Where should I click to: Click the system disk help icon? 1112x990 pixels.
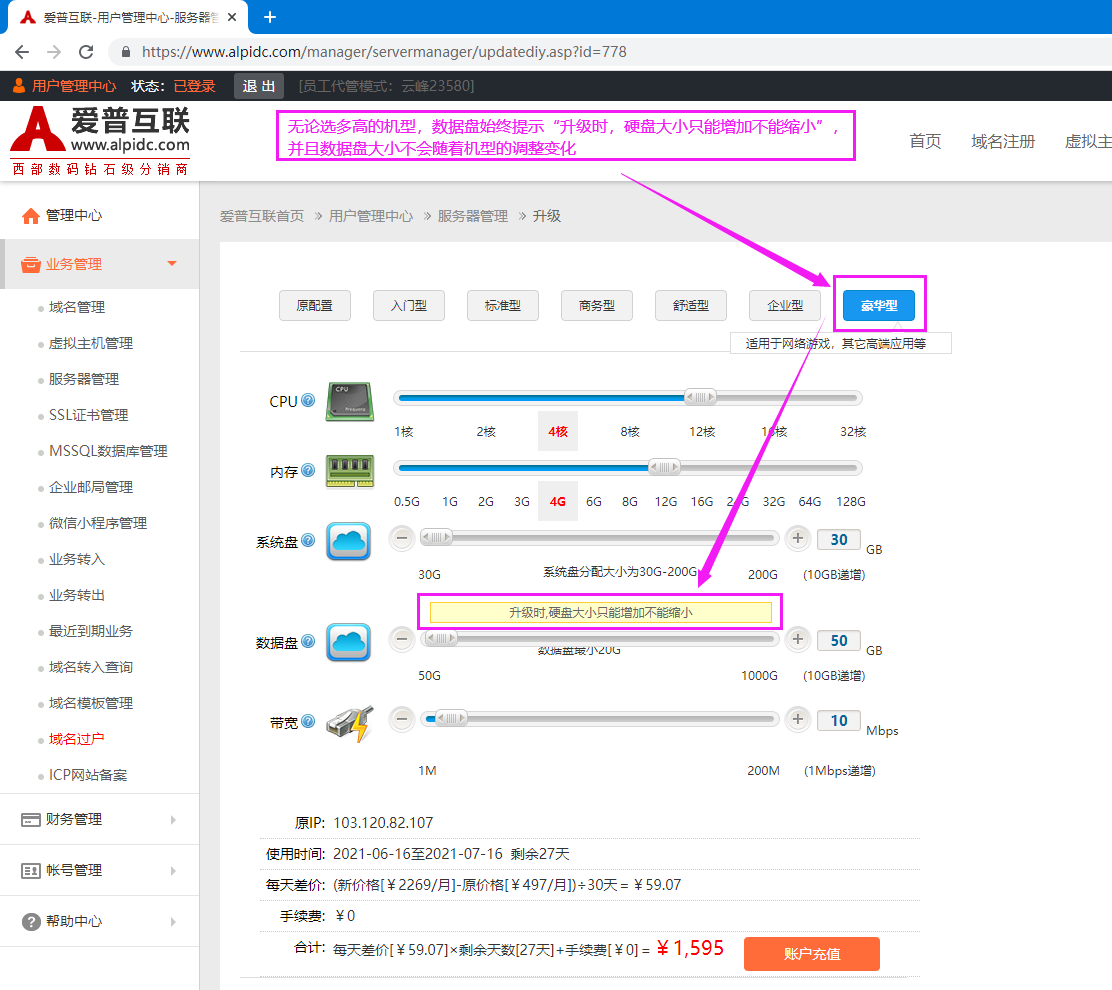(308, 541)
